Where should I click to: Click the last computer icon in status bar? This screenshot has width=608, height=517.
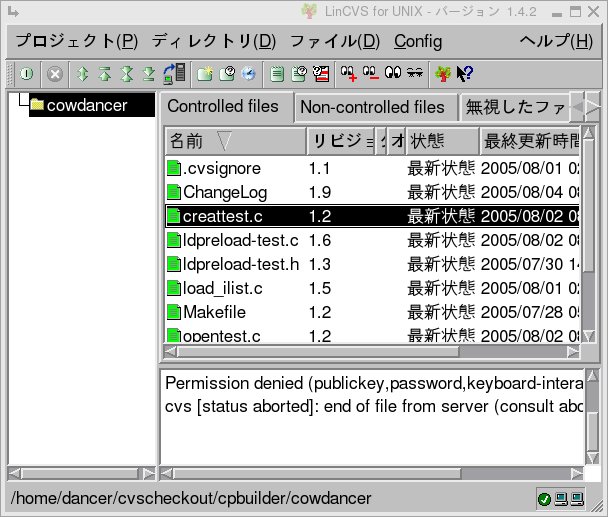[577, 499]
